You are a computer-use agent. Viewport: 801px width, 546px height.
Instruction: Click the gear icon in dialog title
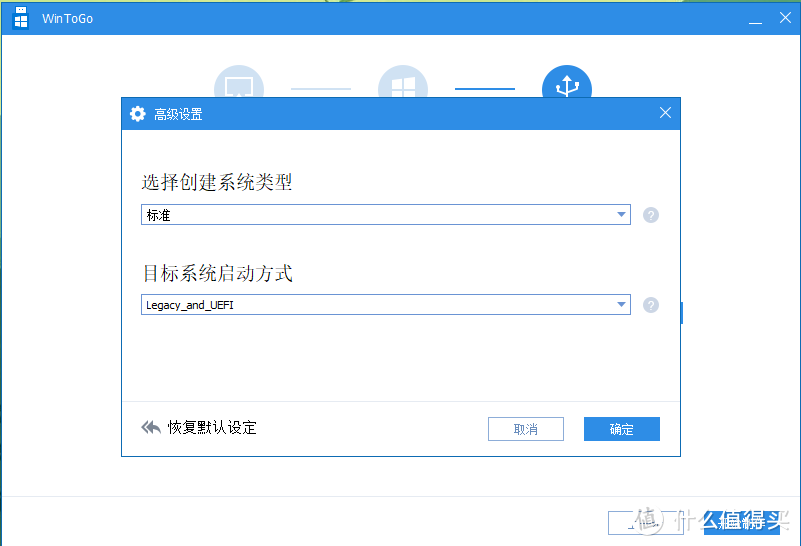point(137,114)
